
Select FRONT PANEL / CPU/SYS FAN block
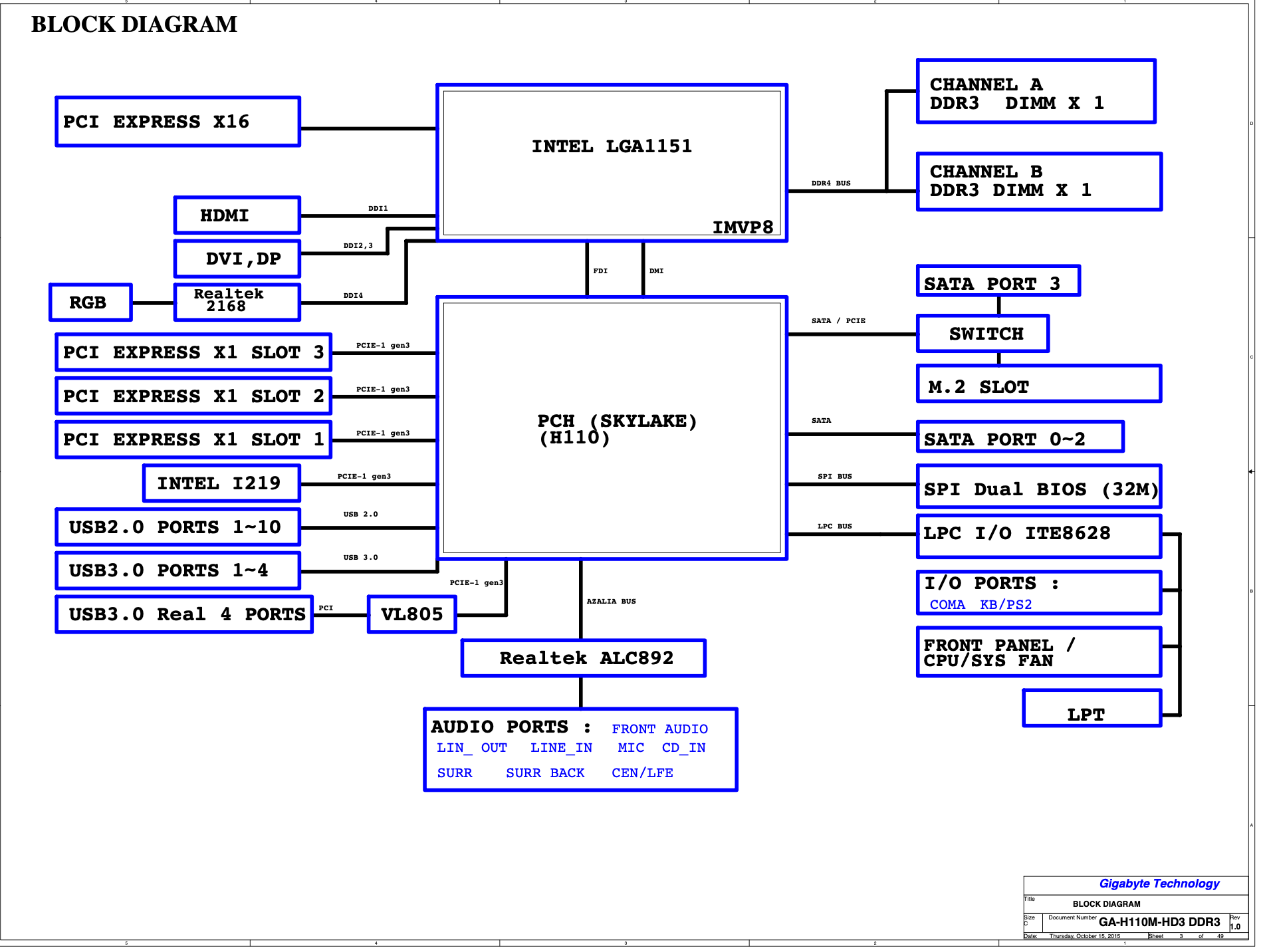point(1039,652)
